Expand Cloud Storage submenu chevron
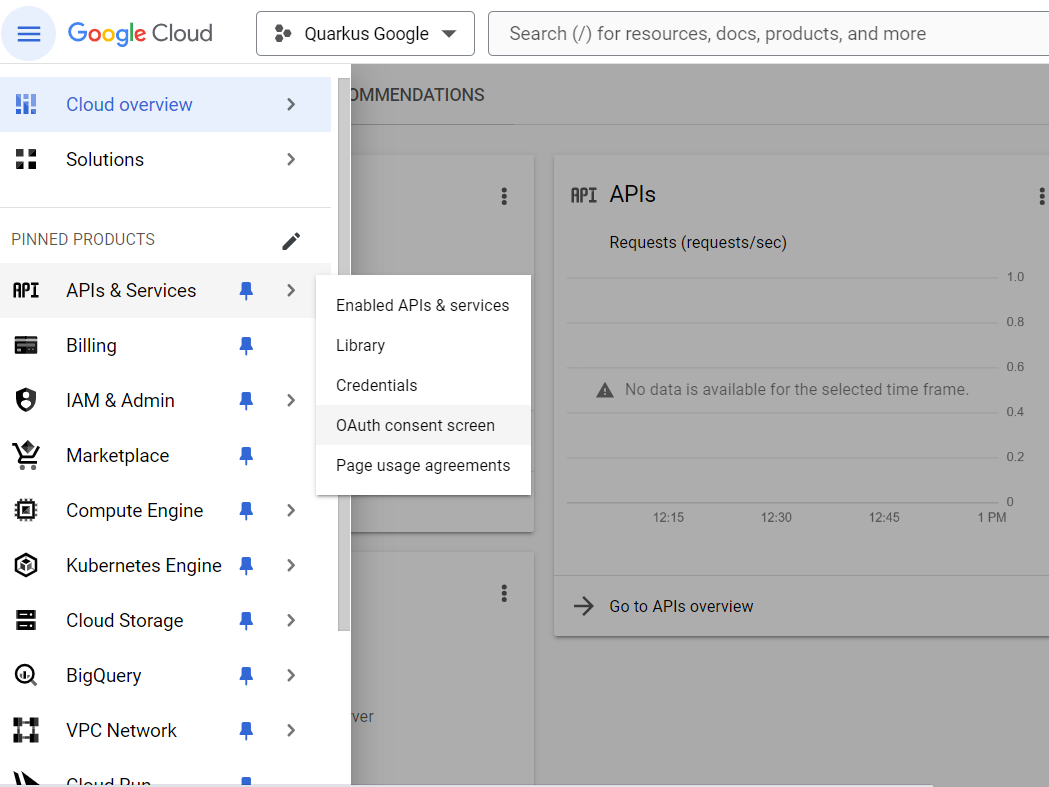Viewport: 1049px width, 787px height. point(291,620)
